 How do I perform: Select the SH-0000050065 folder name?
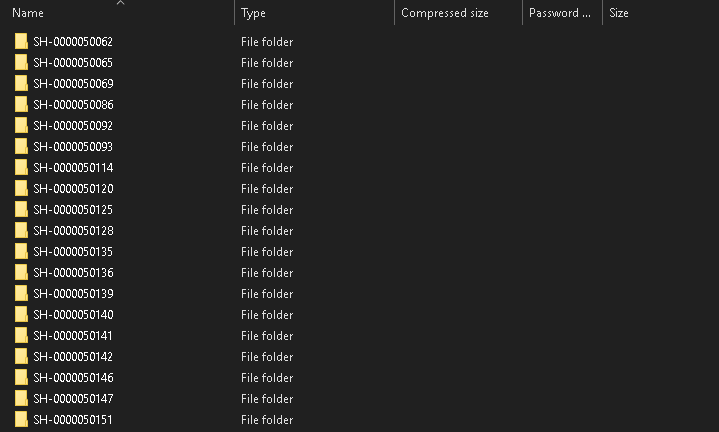click(x=73, y=63)
